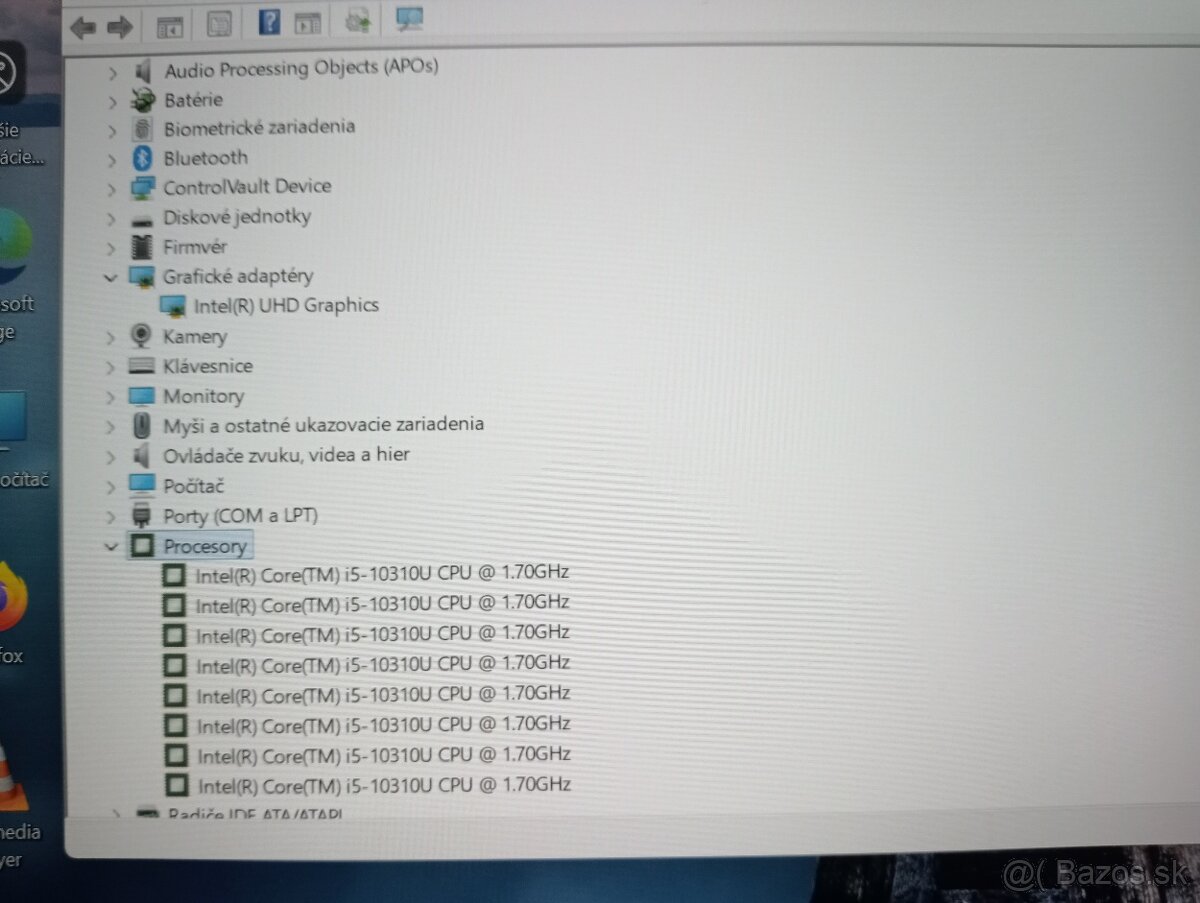
Task: Collapse the Procesory category
Action: pos(110,546)
